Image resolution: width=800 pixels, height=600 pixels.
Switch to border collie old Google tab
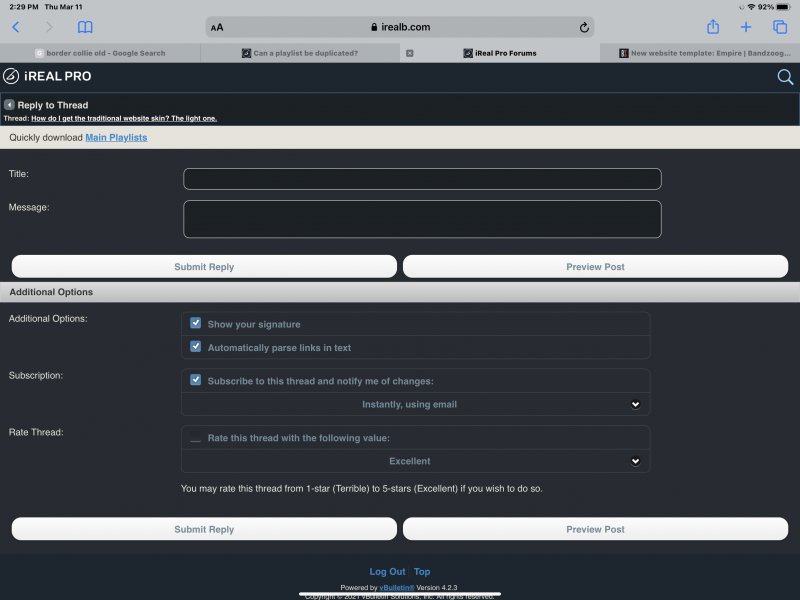tap(100, 53)
